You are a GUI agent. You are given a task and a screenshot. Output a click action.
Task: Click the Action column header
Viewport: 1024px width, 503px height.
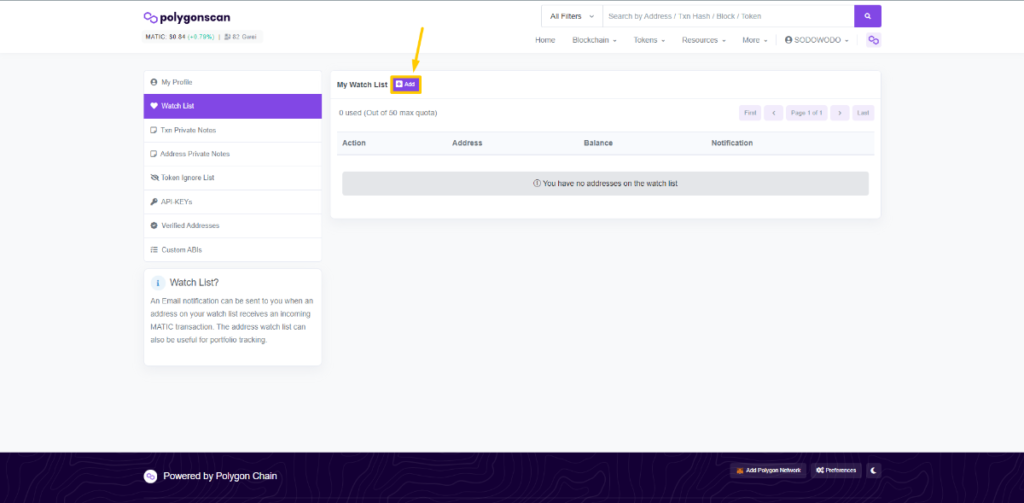354,143
